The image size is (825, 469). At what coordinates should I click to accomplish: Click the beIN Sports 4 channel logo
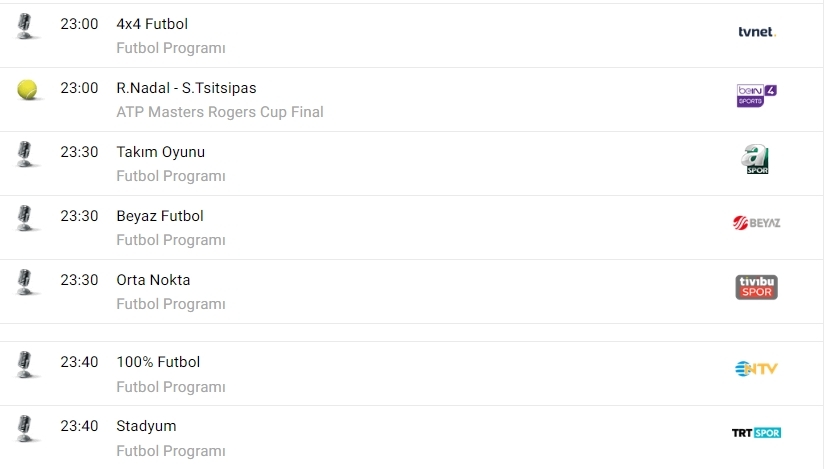tap(756, 96)
